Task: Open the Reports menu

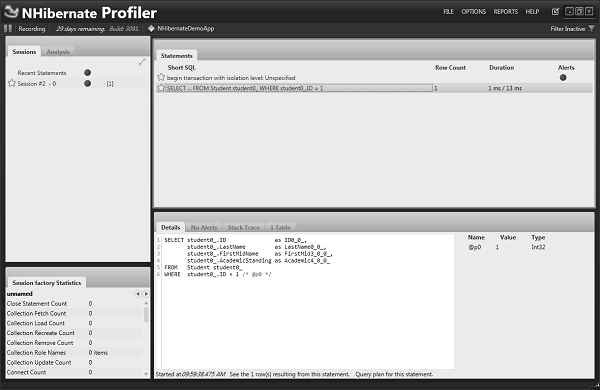Action: point(505,11)
